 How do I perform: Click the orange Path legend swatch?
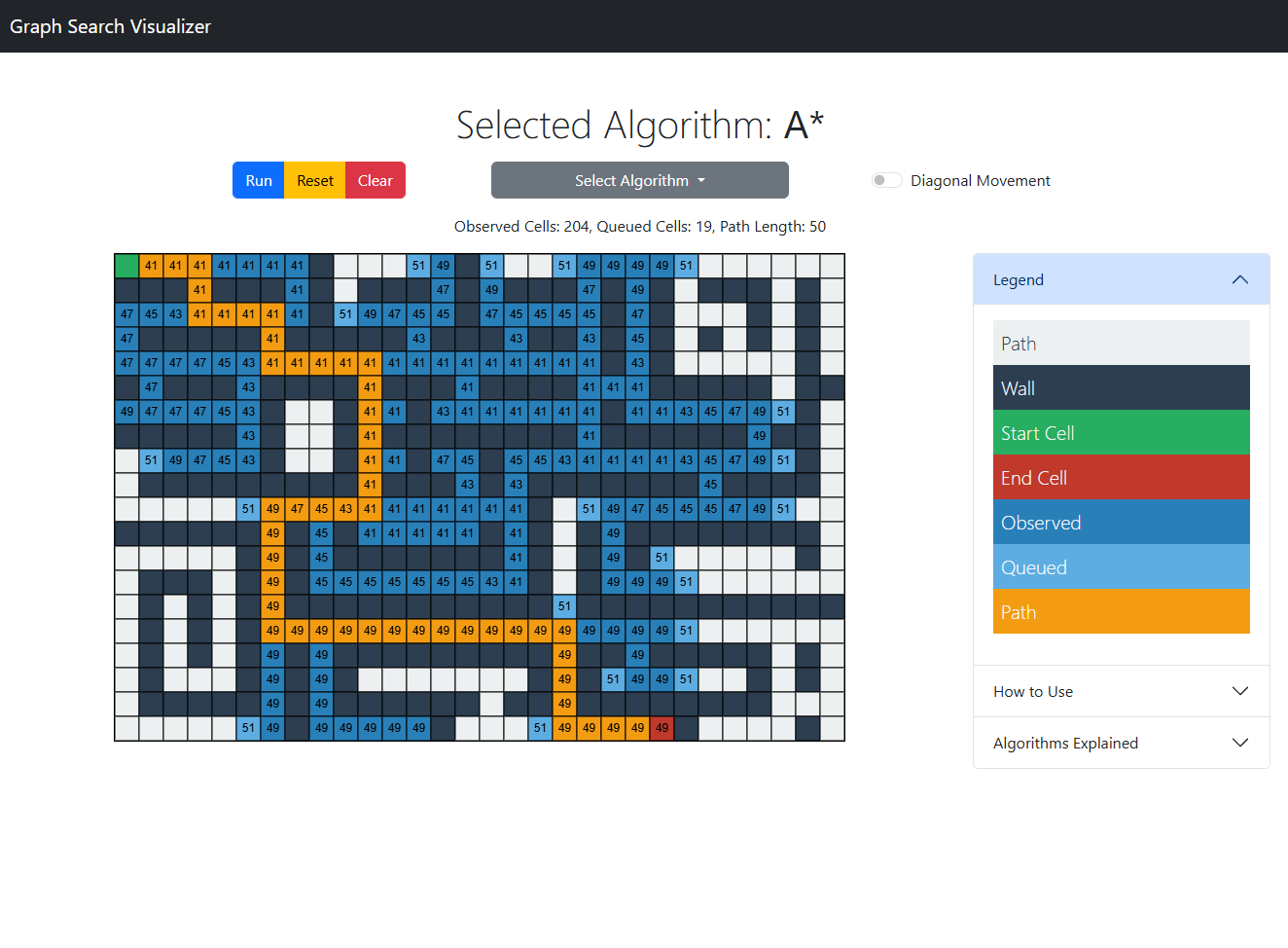pos(1121,612)
